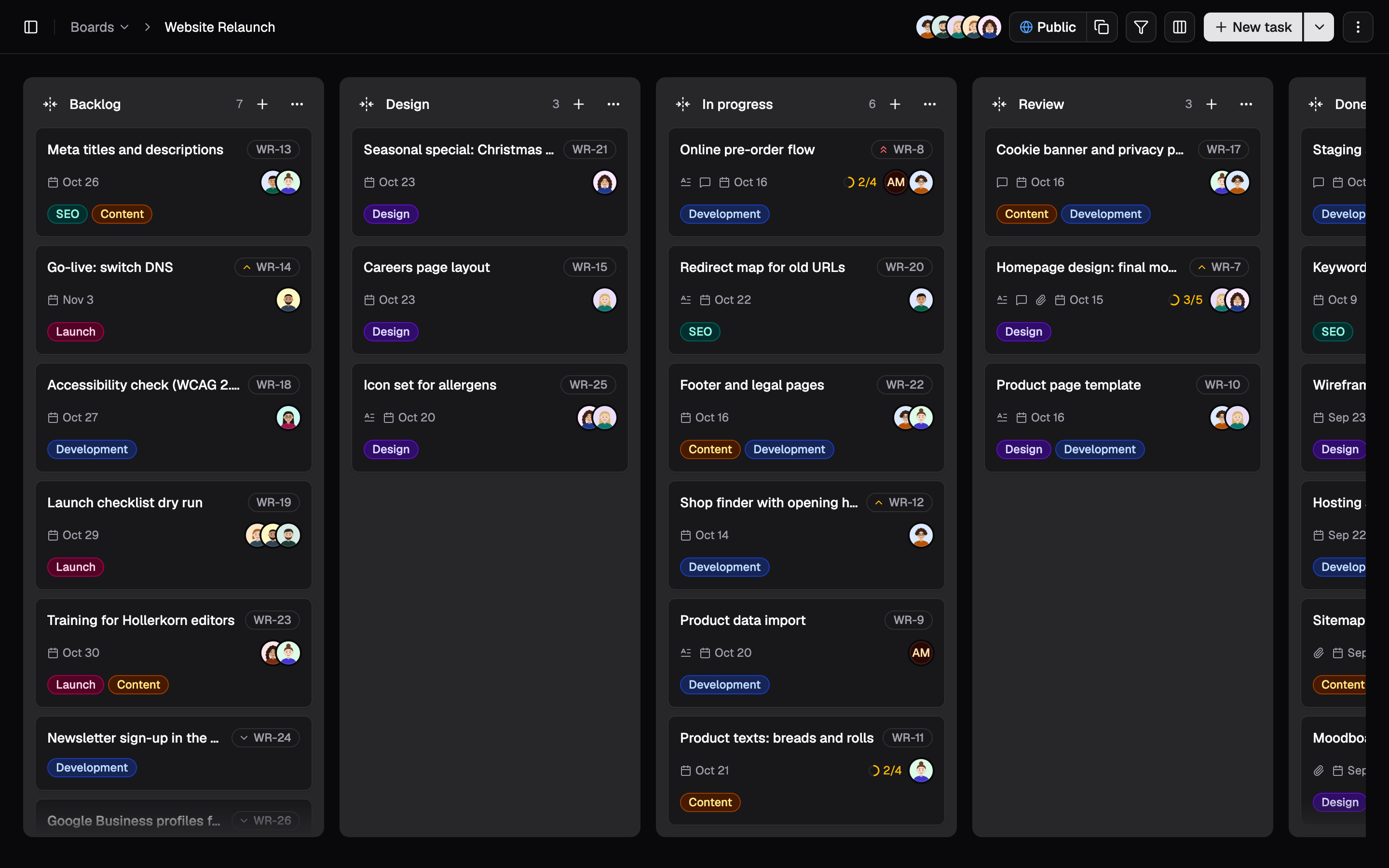This screenshot has height=868, width=1389.
Task: Open Backlog column options menu
Action: (x=297, y=104)
